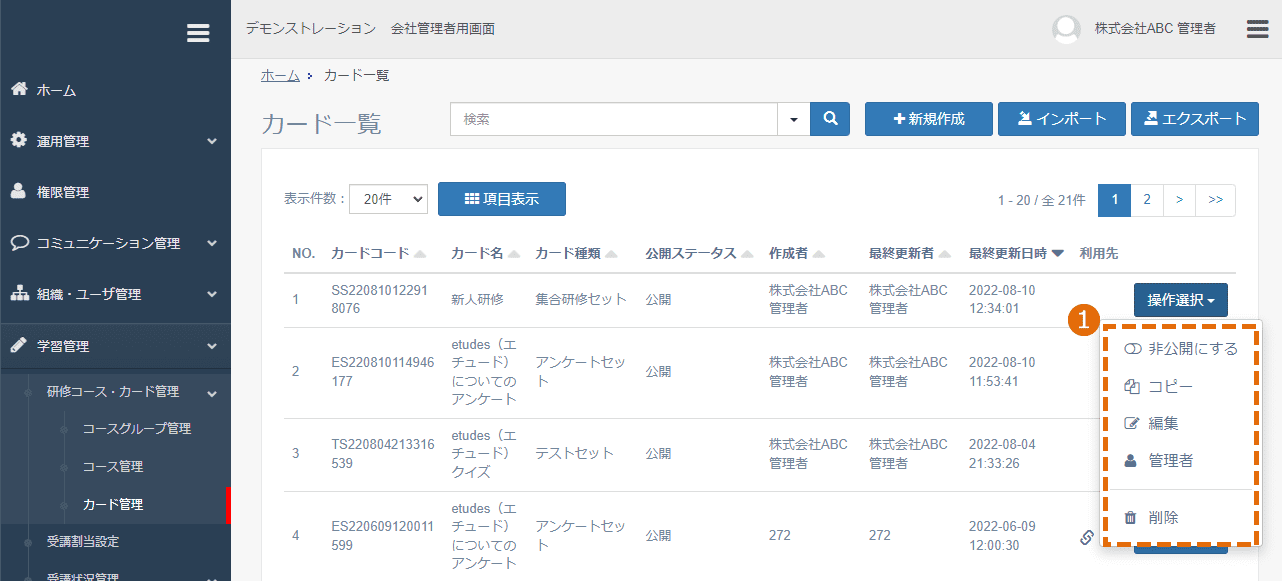
Task: Focus the 検索 search input field
Action: [614, 119]
